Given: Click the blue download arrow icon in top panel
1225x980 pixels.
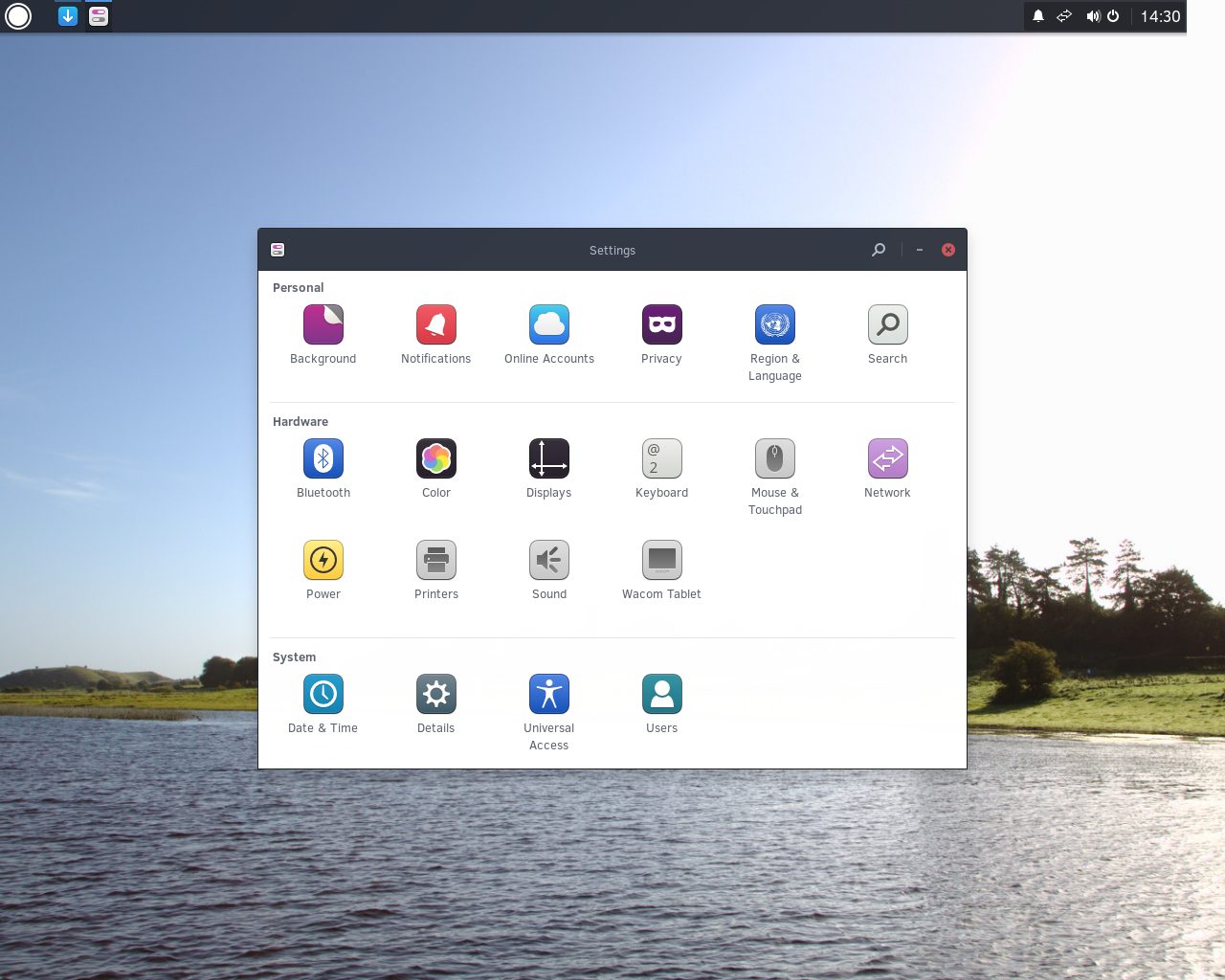Looking at the screenshot, I should [x=68, y=16].
